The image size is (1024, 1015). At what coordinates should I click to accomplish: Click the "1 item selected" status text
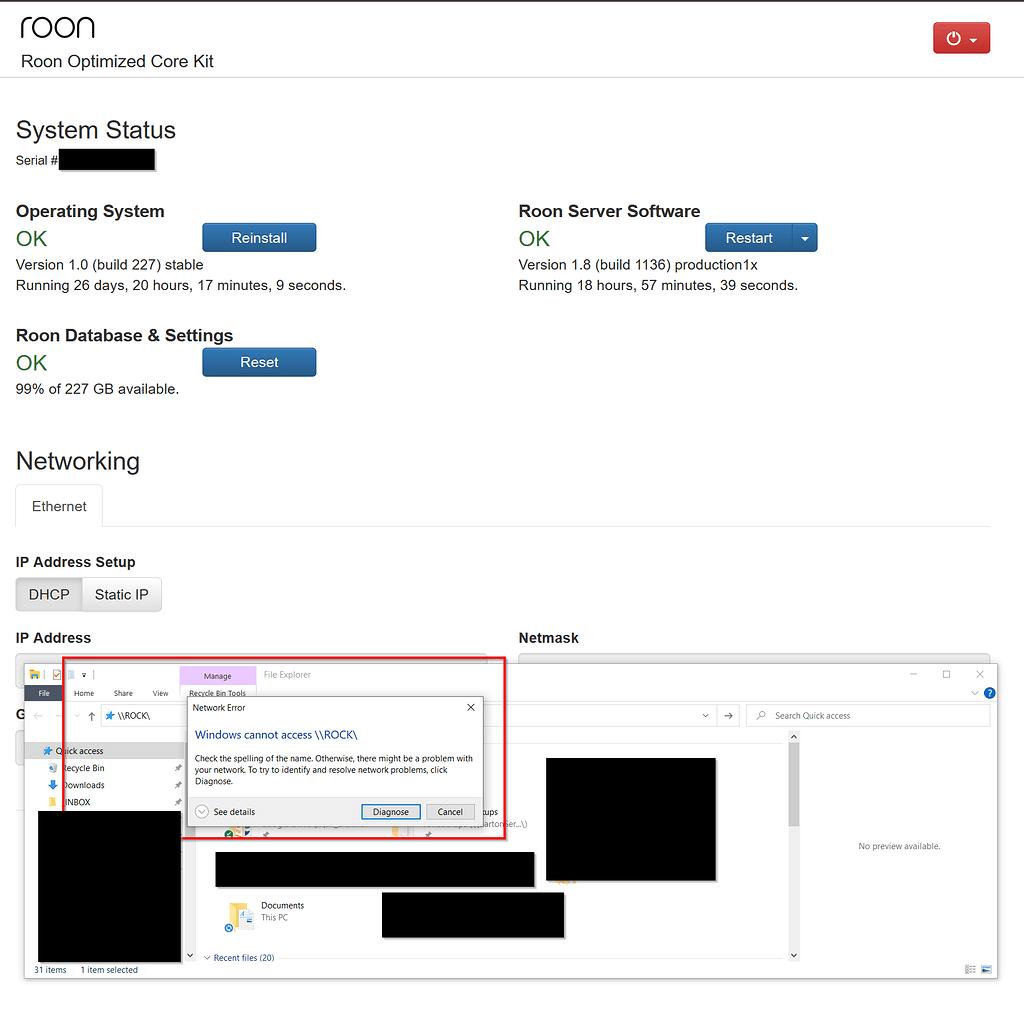tap(109, 970)
